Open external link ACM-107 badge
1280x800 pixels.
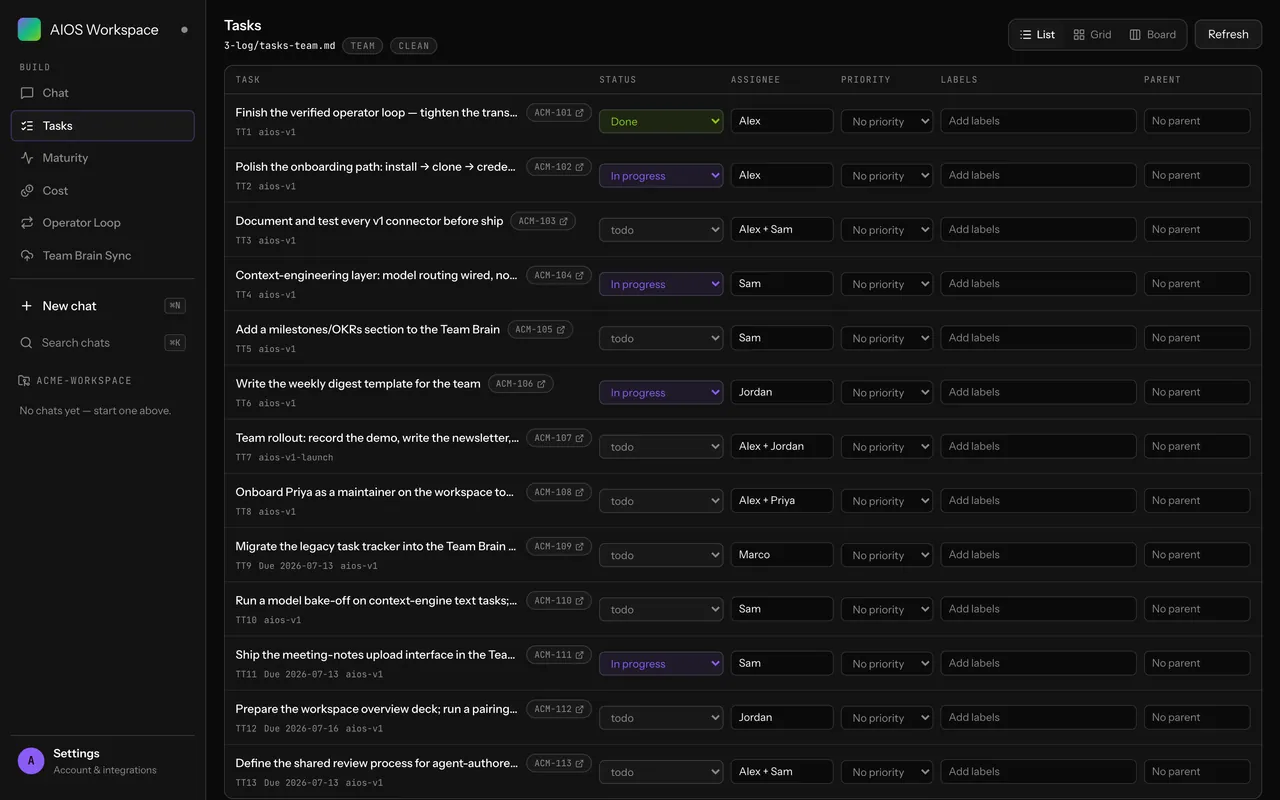(x=559, y=438)
